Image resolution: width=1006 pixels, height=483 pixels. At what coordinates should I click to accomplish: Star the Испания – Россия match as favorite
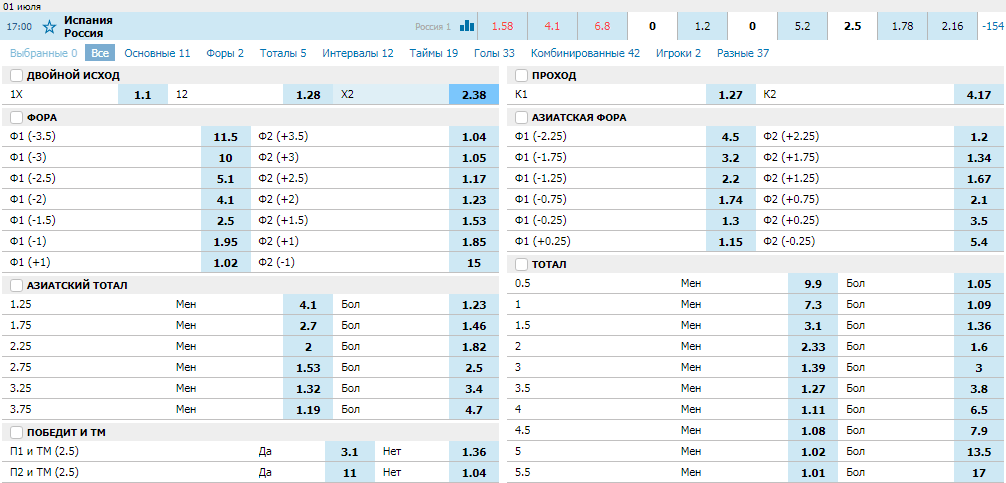pyautogui.click(x=49, y=26)
